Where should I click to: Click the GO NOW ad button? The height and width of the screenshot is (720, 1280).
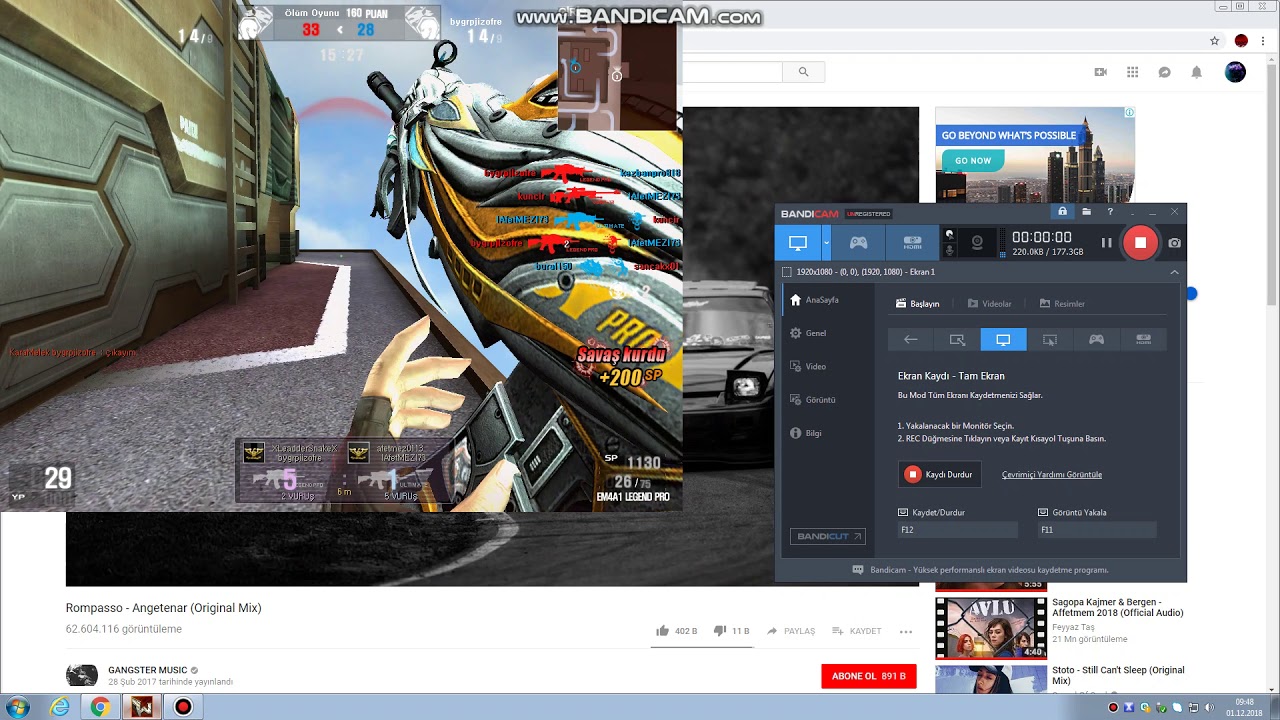(972, 160)
